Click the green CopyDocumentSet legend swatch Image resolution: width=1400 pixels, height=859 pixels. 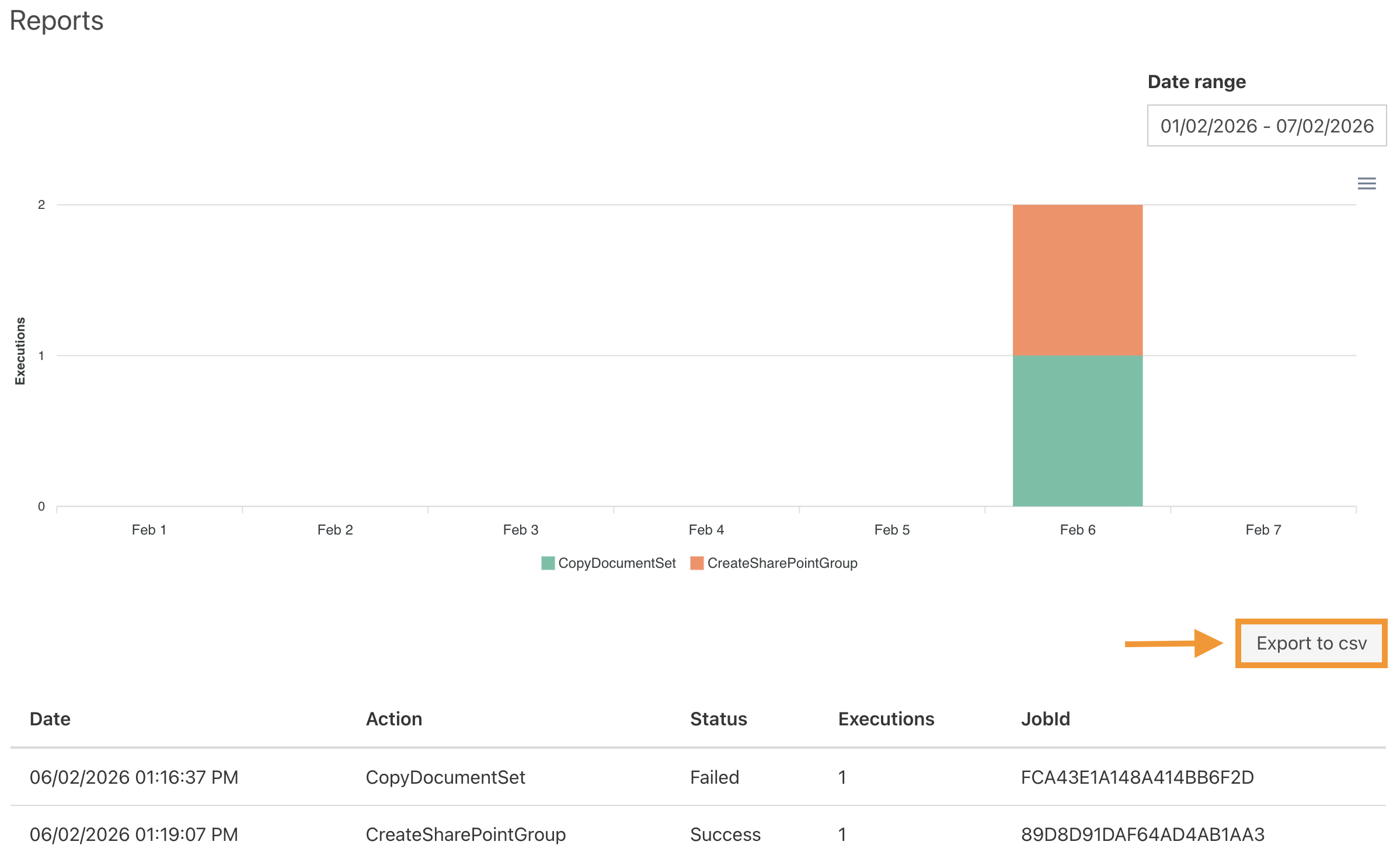click(x=548, y=563)
